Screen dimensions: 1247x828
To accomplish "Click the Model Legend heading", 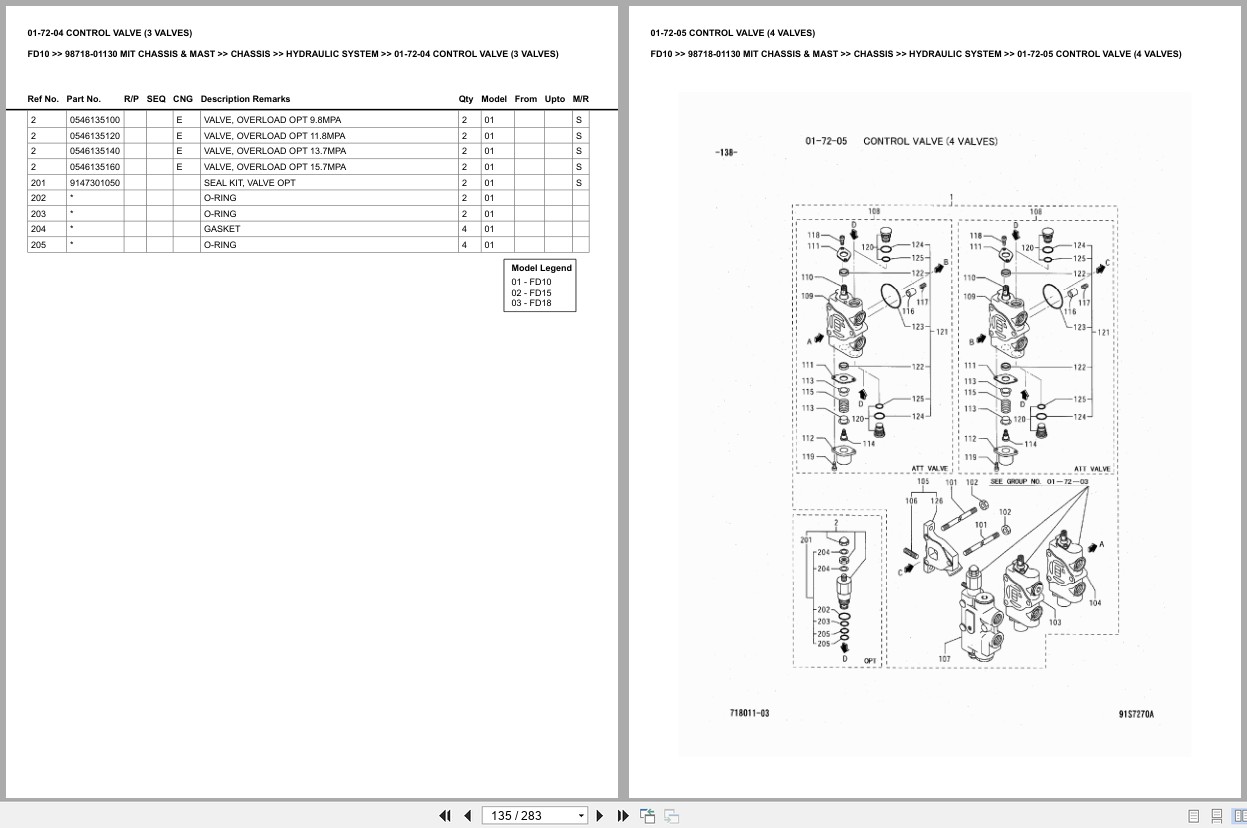I will 541,268.
